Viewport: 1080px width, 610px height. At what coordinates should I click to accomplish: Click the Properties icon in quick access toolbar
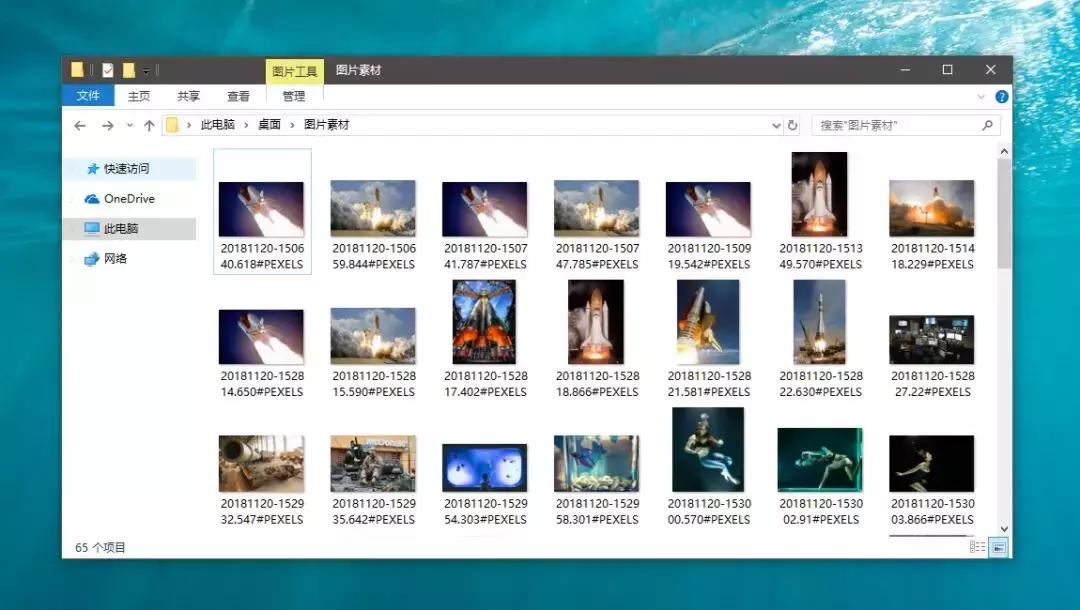click(108, 70)
